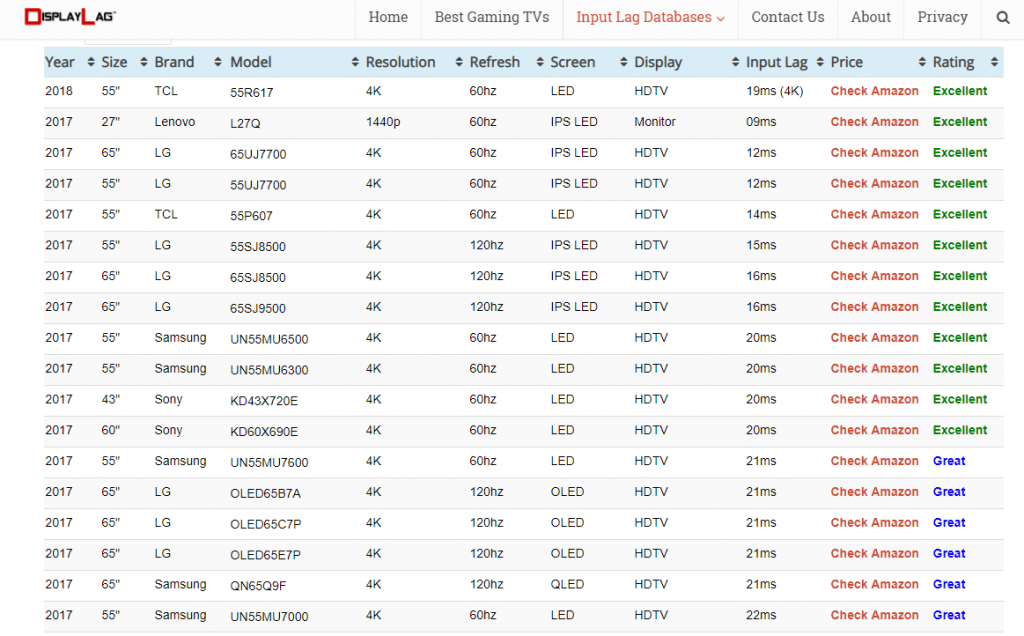Sort table by Size column arrows
This screenshot has height=636, width=1024.
coord(144,62)
